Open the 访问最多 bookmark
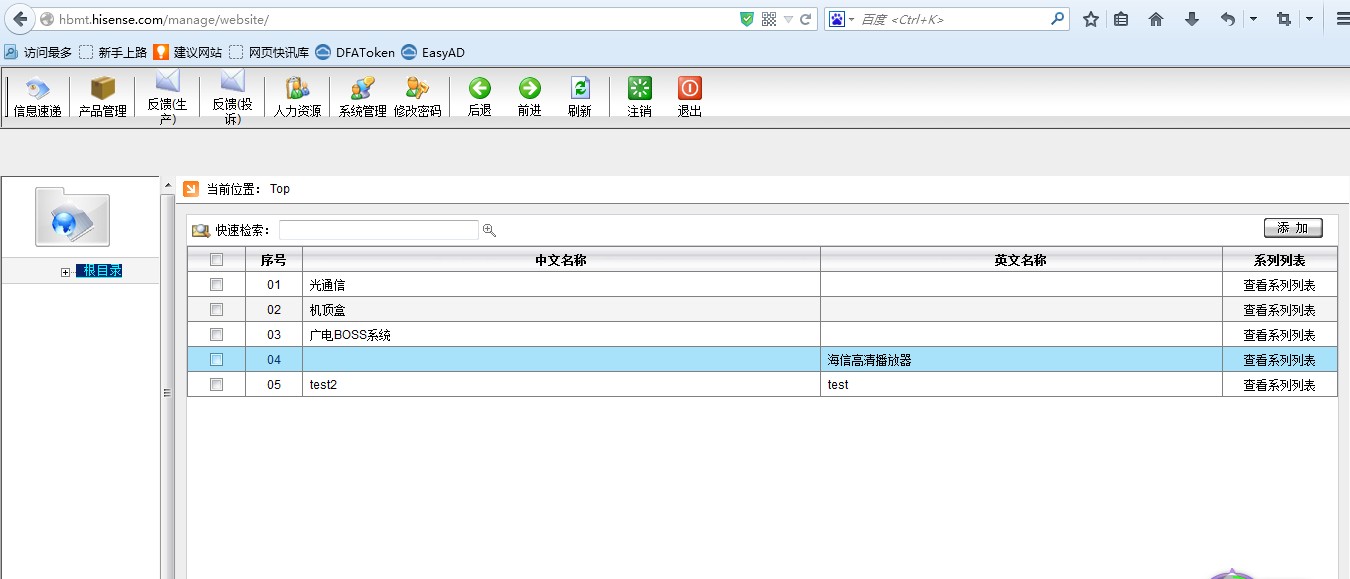The width and height of the screenshot is (1350, 579). 38,52
